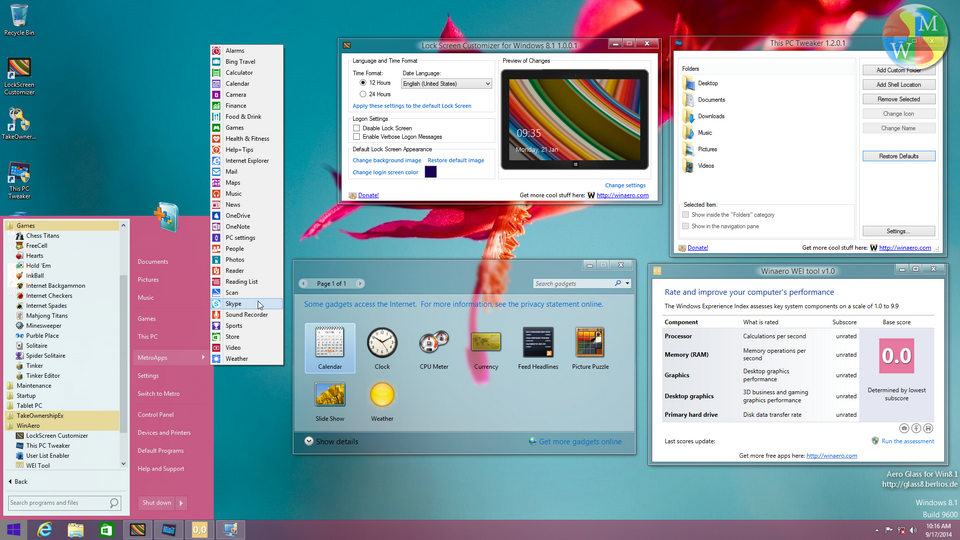Enable the Disable Lock Screen checkbox
The image size is (960, 540).
[x=356, y=128]
